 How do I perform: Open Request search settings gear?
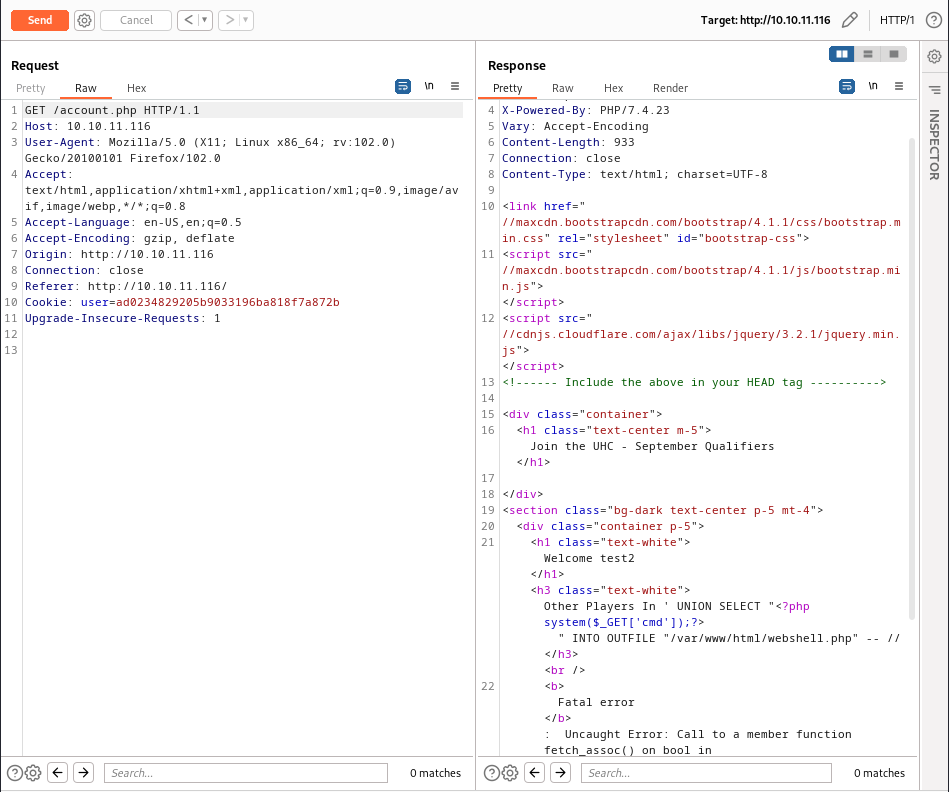(33, 773)
